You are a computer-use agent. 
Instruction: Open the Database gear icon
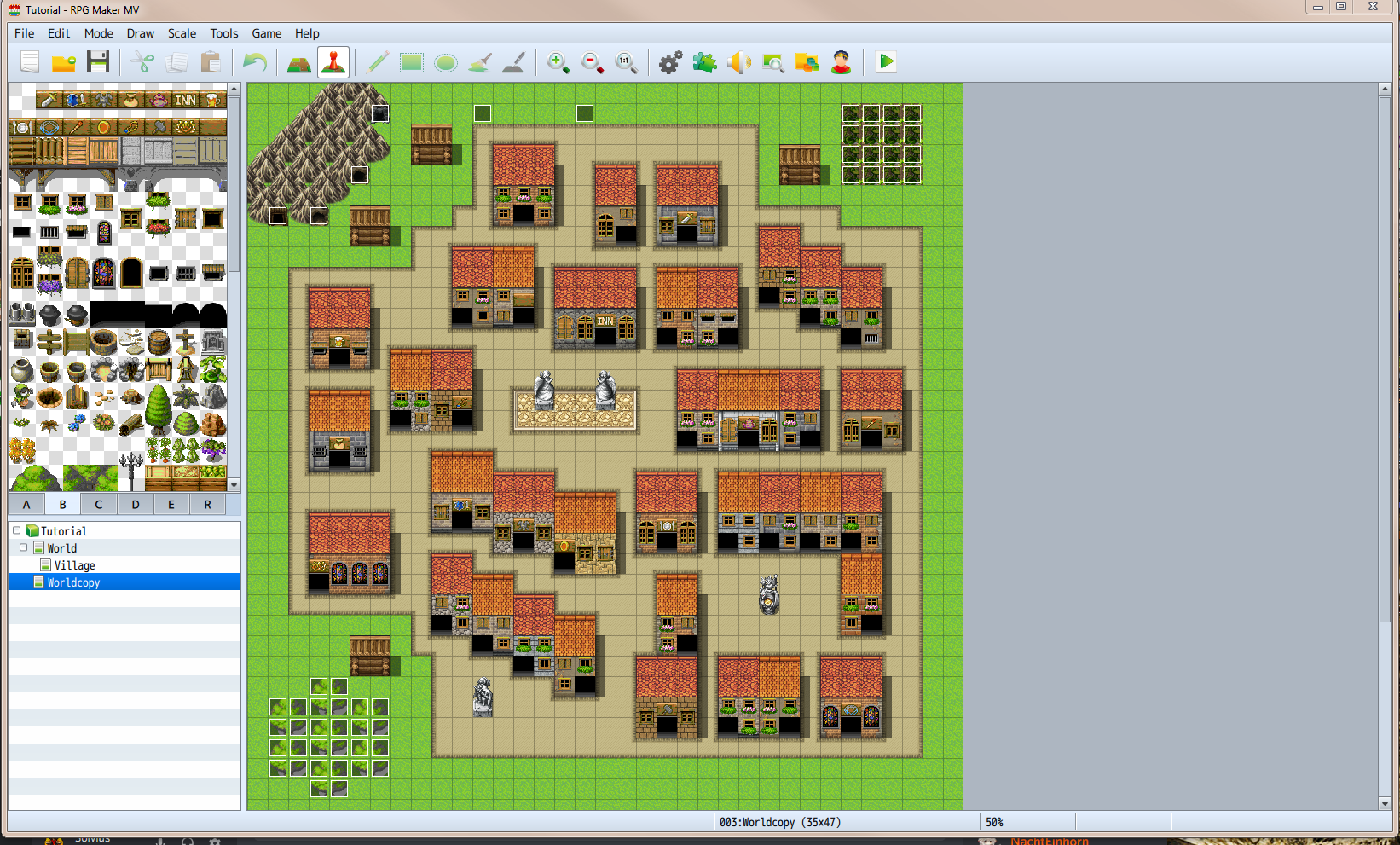click(x=671, y=62)
